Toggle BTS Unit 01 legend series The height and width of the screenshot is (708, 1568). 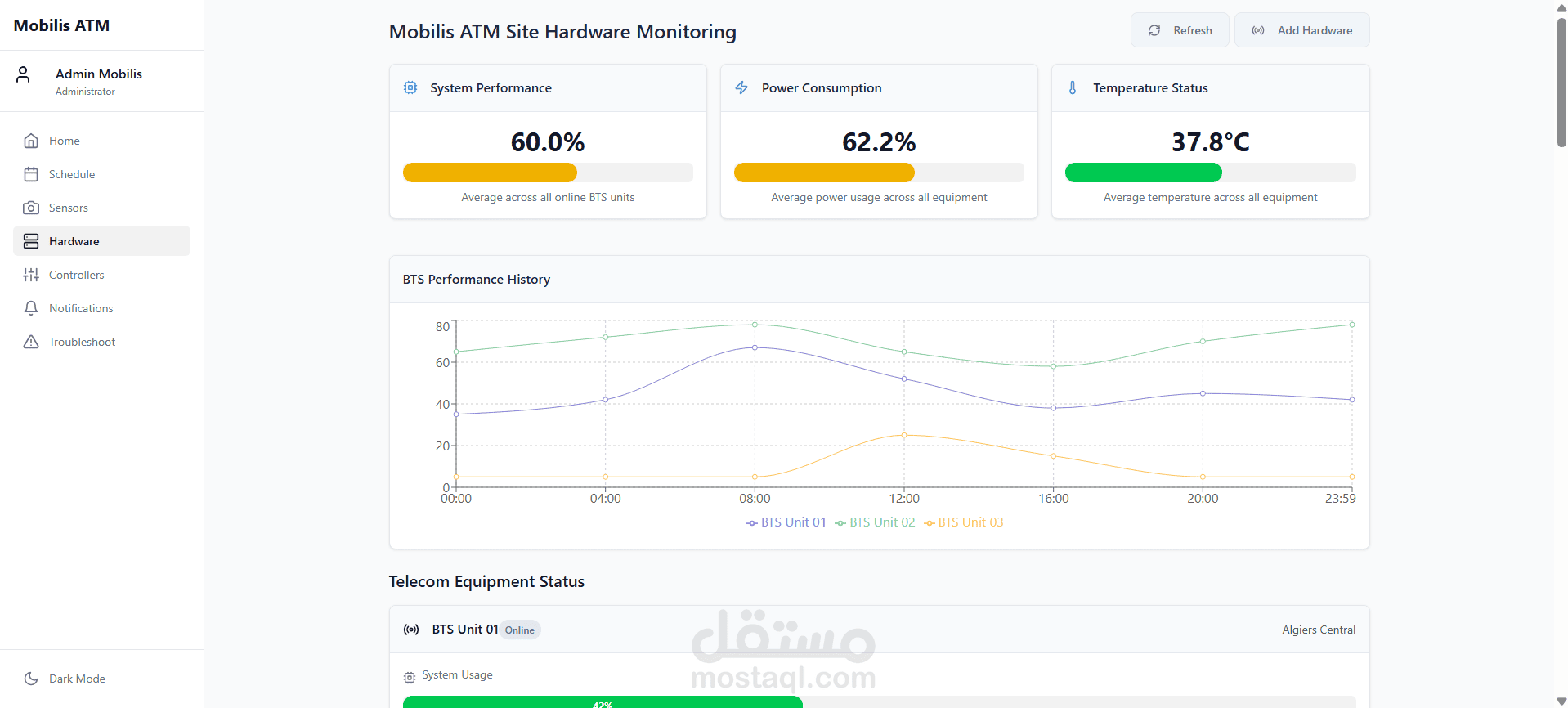(786, 522)
